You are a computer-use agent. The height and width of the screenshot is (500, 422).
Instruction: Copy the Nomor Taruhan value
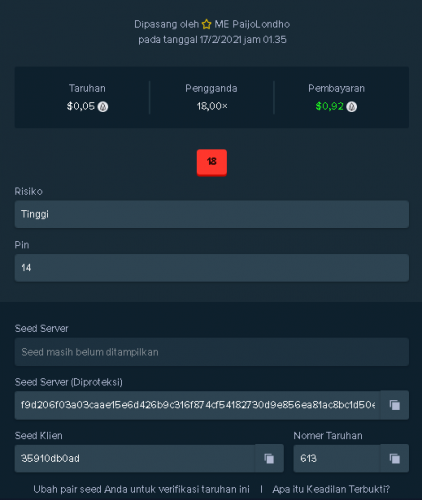(395, 458)
